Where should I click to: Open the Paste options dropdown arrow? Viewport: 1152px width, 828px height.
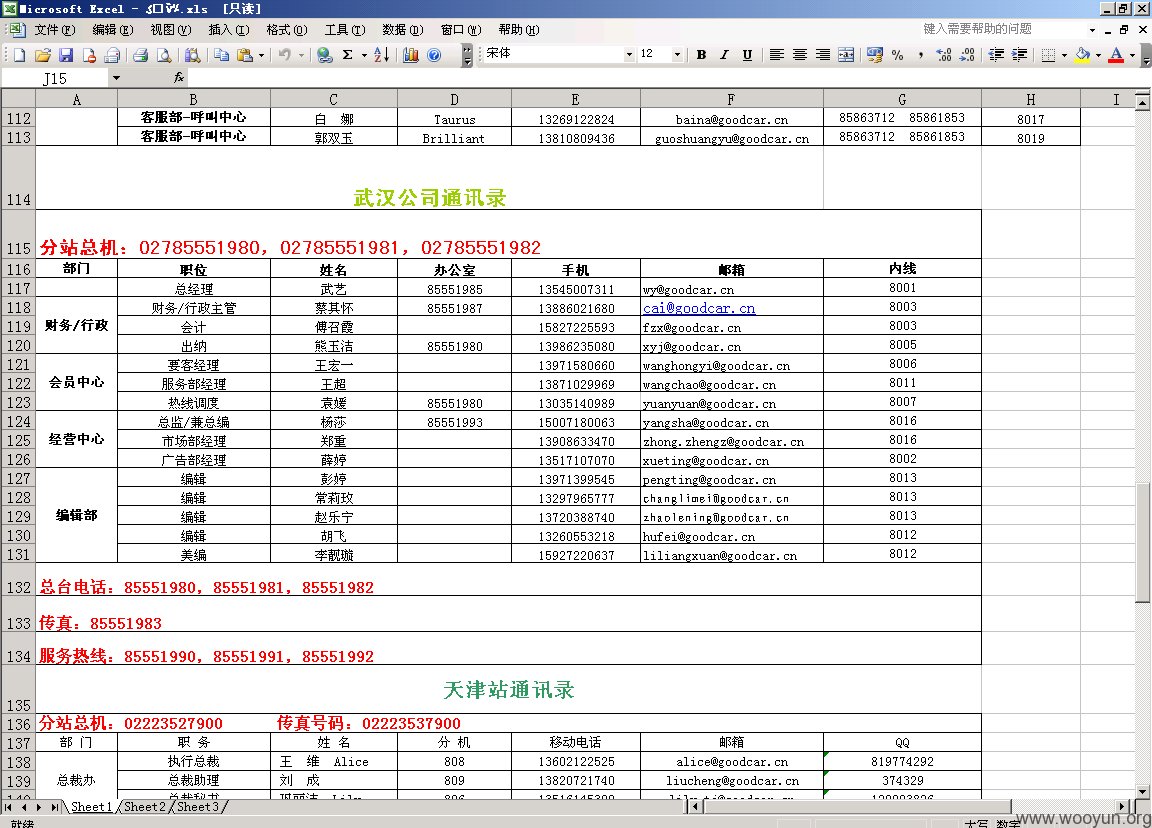click(x=262, y=55)
